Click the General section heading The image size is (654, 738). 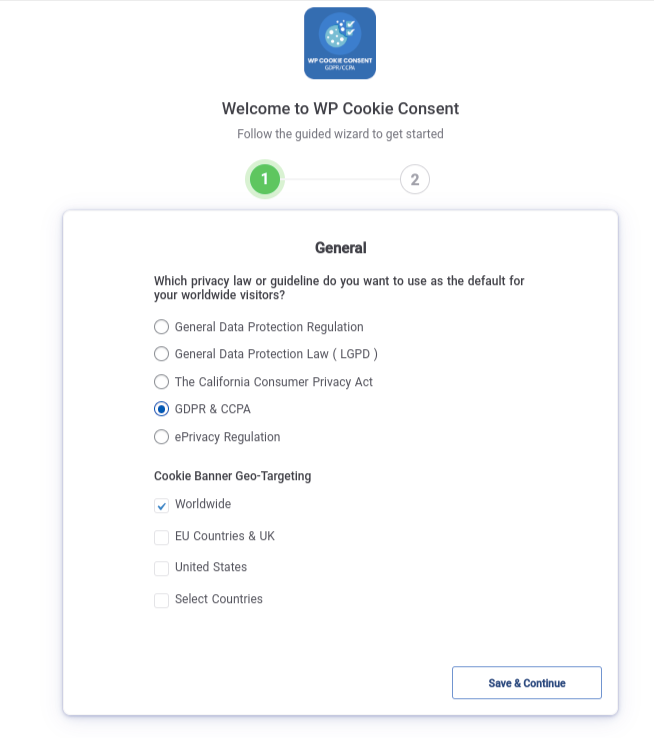click(x=341, y=248)
